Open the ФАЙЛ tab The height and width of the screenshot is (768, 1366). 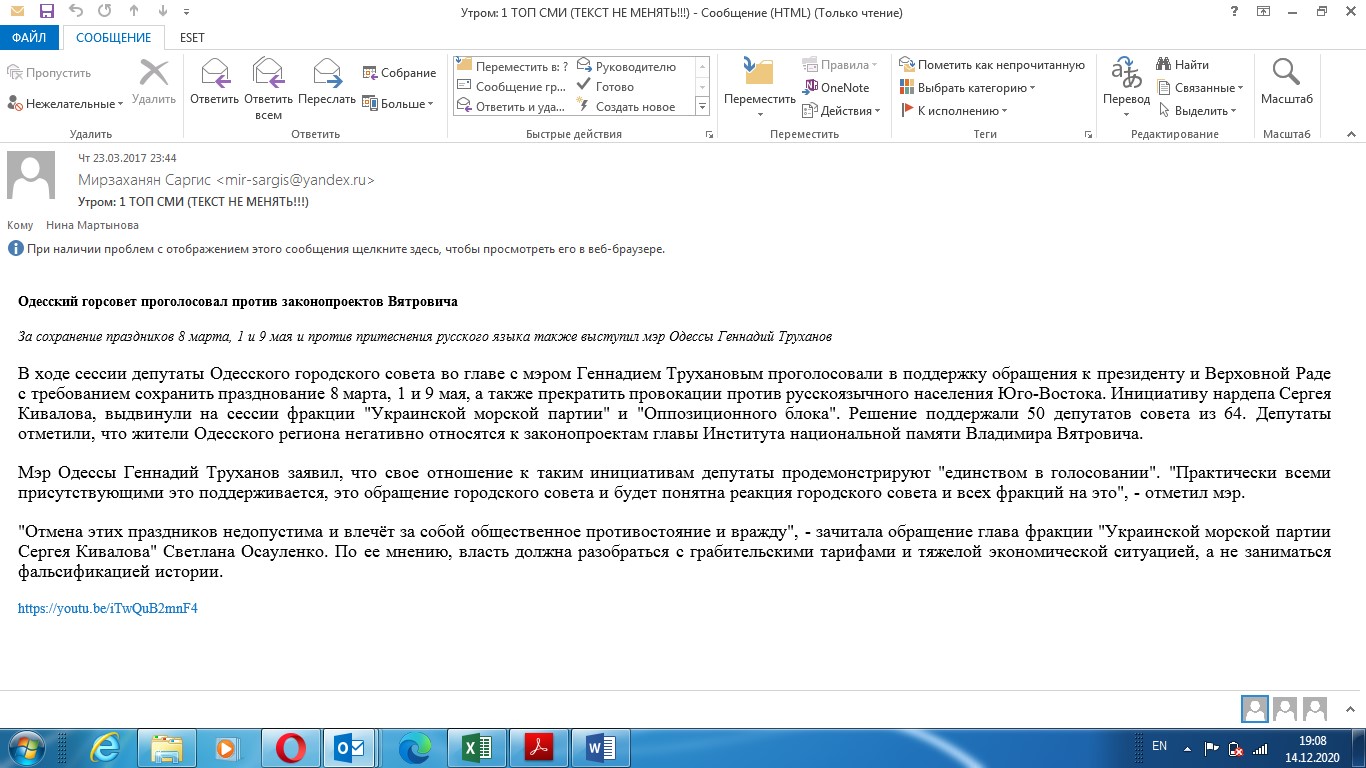29,38
